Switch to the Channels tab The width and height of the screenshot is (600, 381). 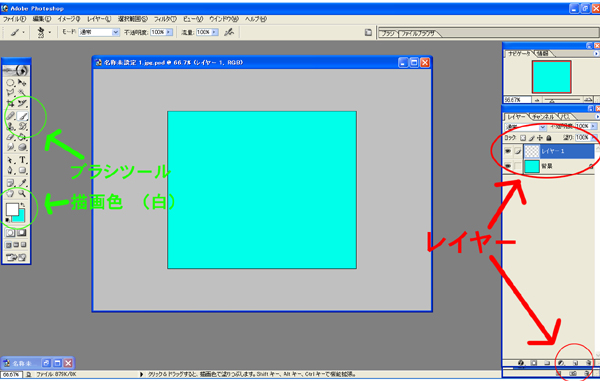point(543,116)
